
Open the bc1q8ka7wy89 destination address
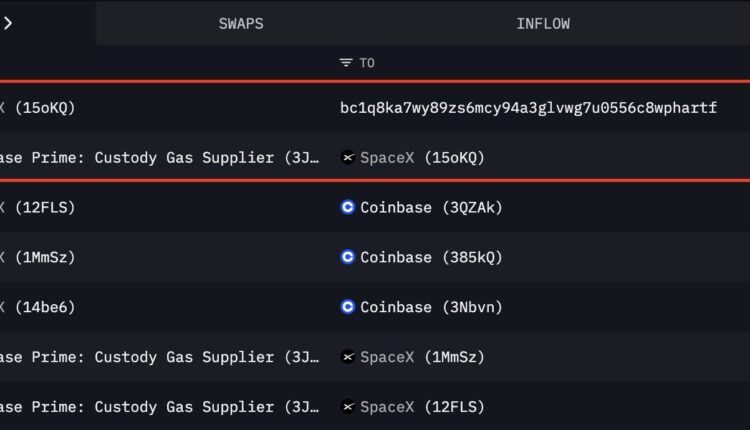click(x=528, y=107)
